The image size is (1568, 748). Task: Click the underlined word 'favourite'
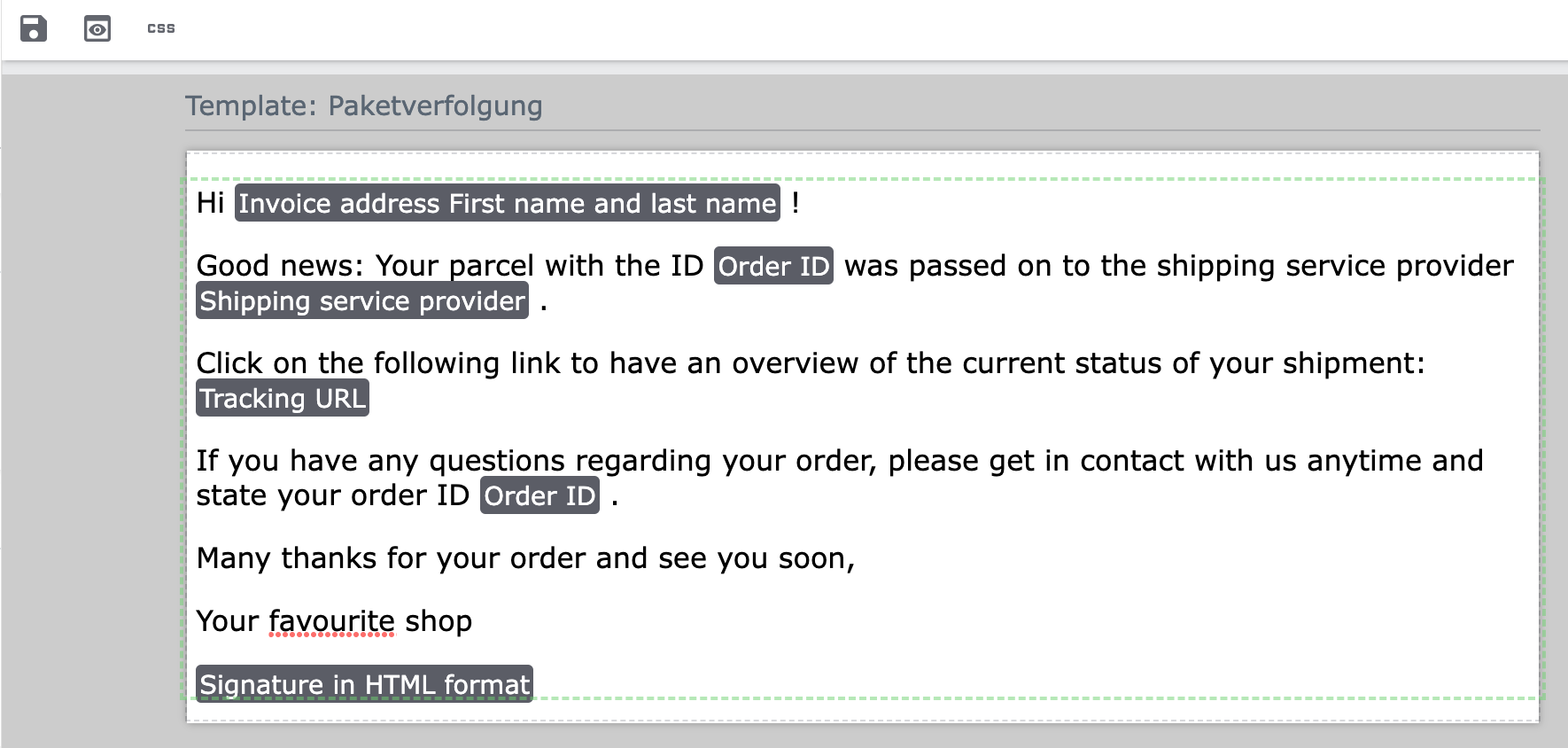pyautogui.click(x=331, y=621)
